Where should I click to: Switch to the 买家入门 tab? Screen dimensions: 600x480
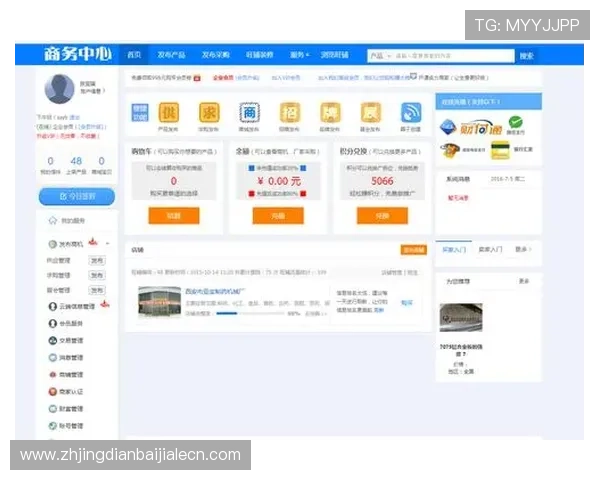click(x=454, y=250)
